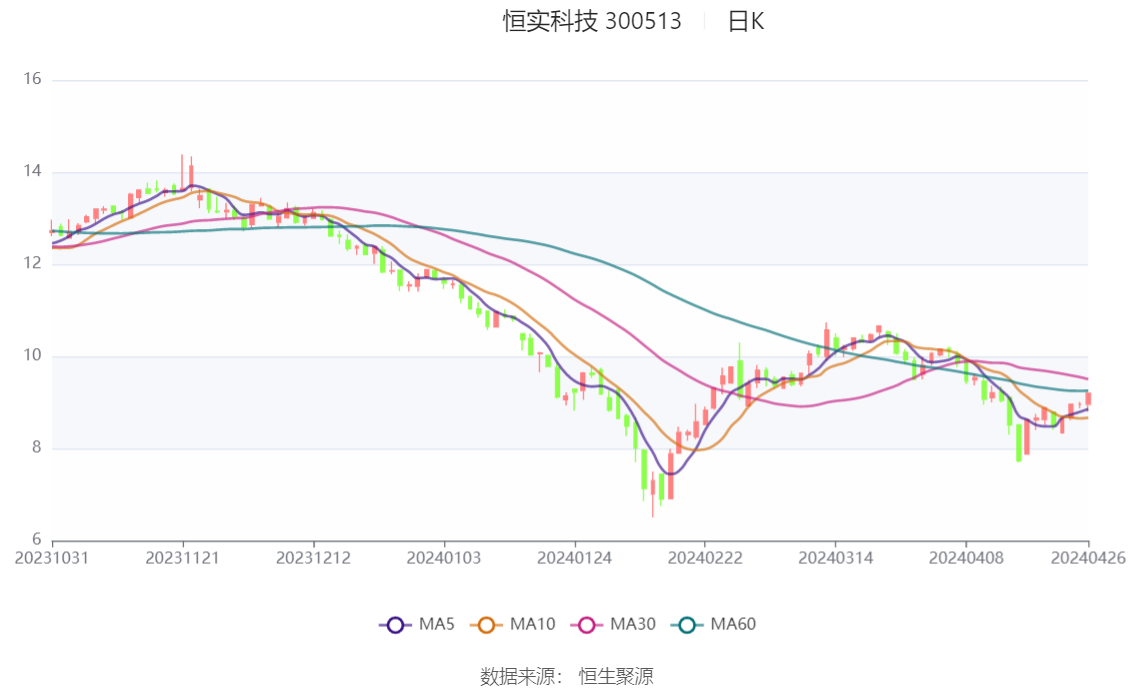
Task: Select the 日K label beside the title
Action: (746, 22)
